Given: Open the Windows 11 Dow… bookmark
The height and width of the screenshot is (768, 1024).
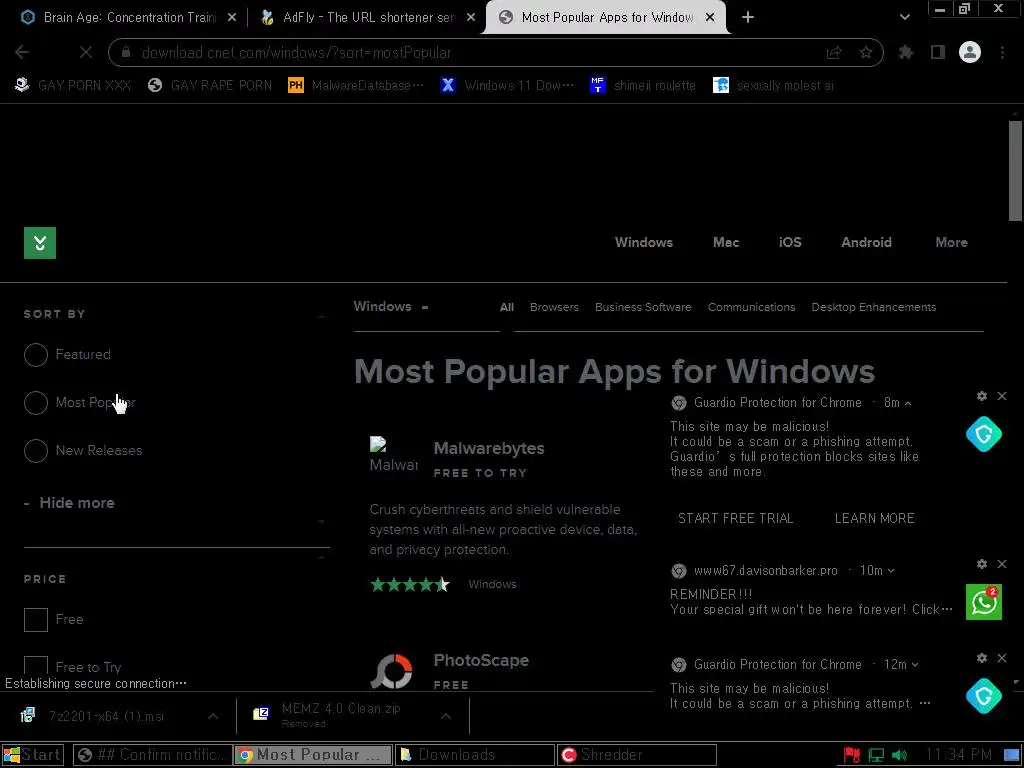Looking at the screenshot, I should (507, 86).
